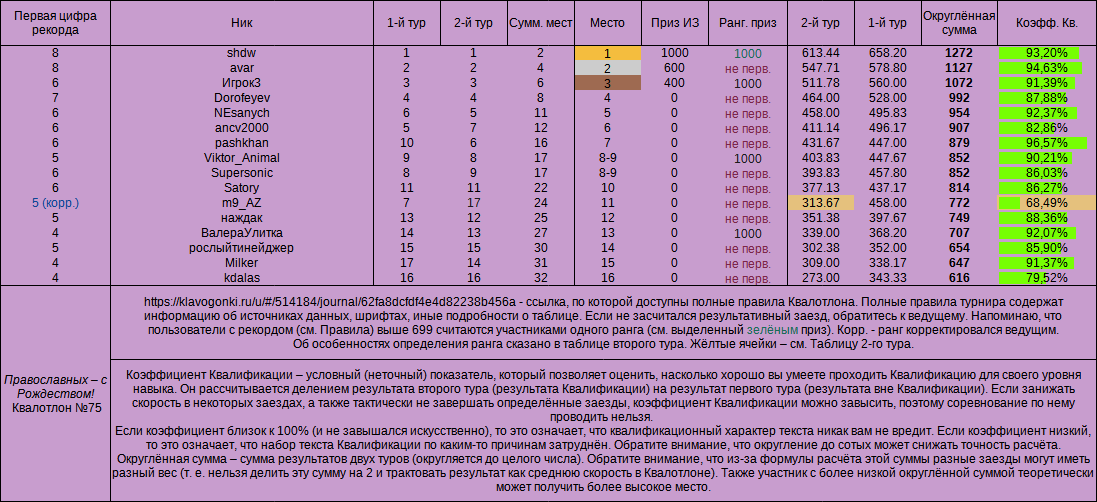
Task: Click the coefficient 79,52% for kdalas
Action: 1047,278
